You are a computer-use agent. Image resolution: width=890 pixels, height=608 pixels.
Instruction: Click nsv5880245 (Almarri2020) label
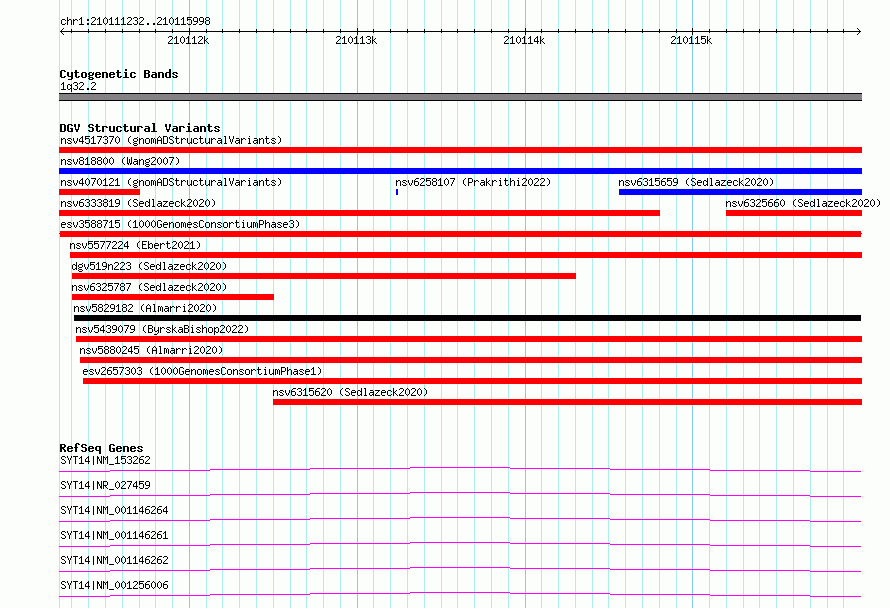coord(151,350)
